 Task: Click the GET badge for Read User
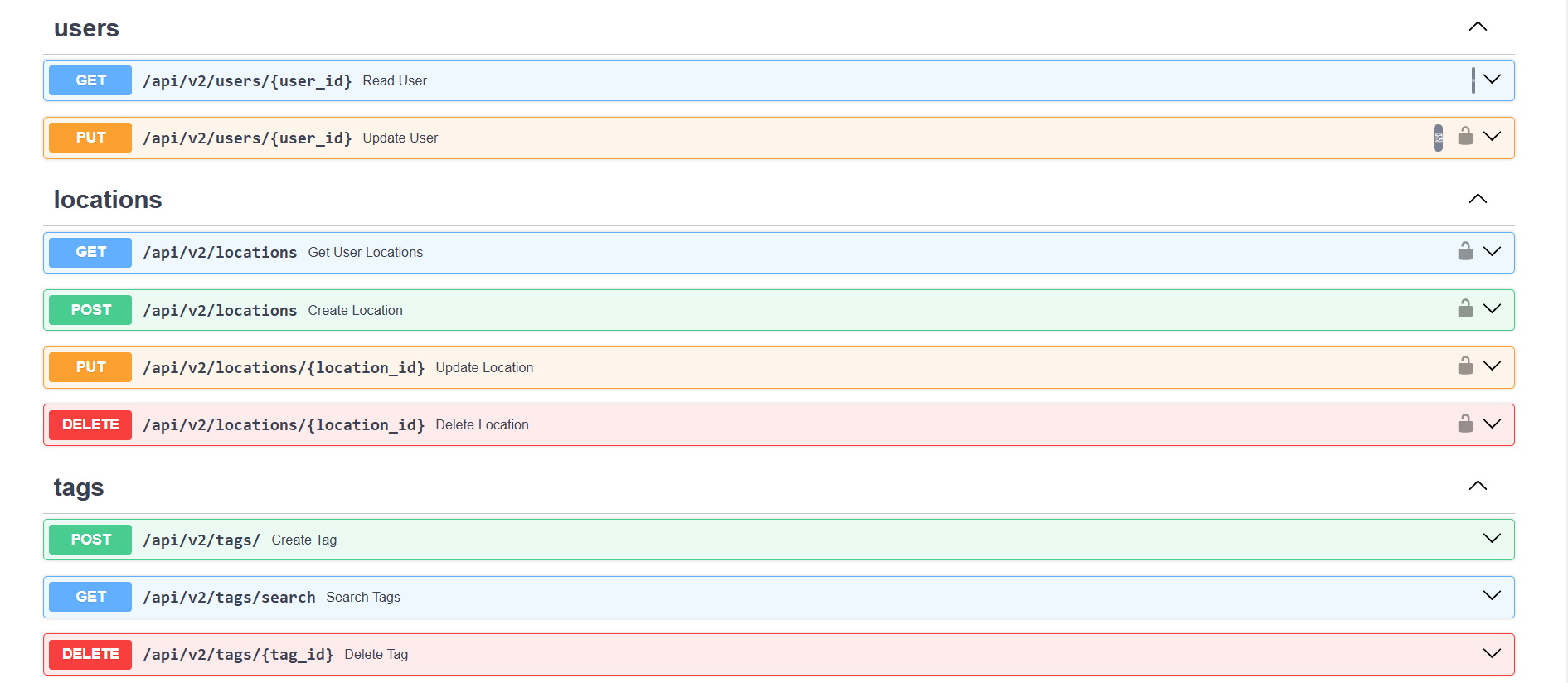pos(90,80)
